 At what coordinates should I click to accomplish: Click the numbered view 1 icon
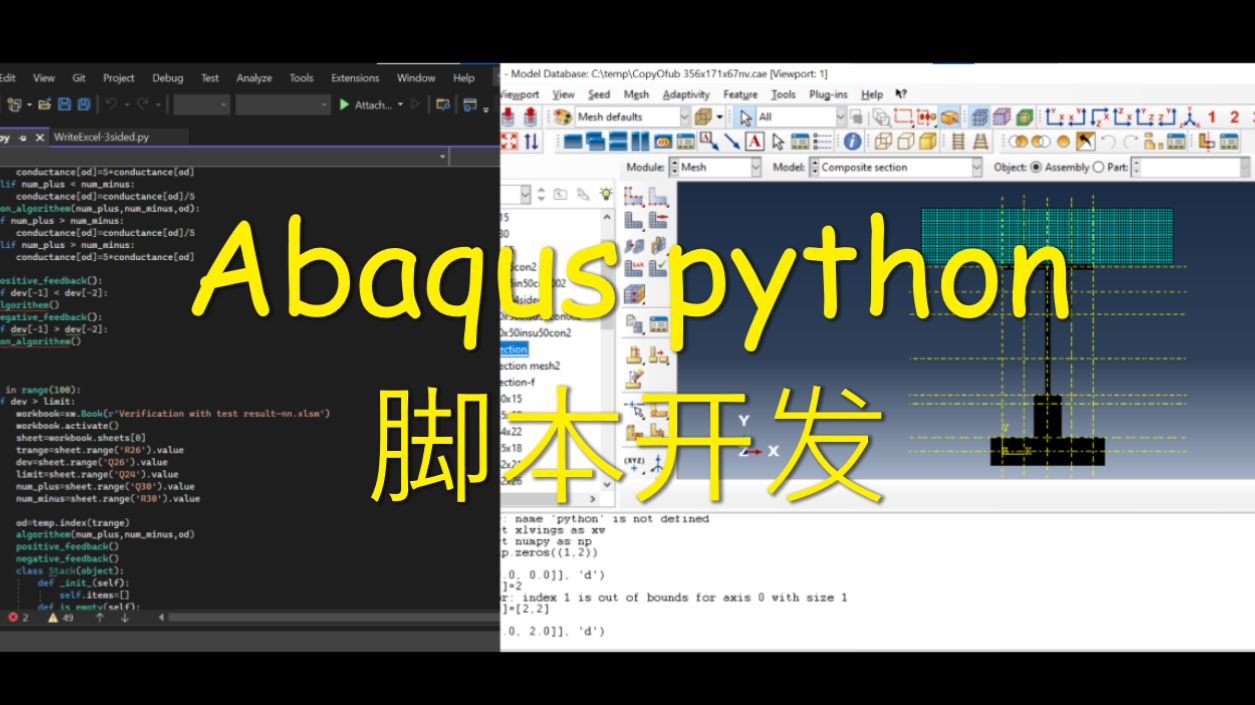[1211, 117]
